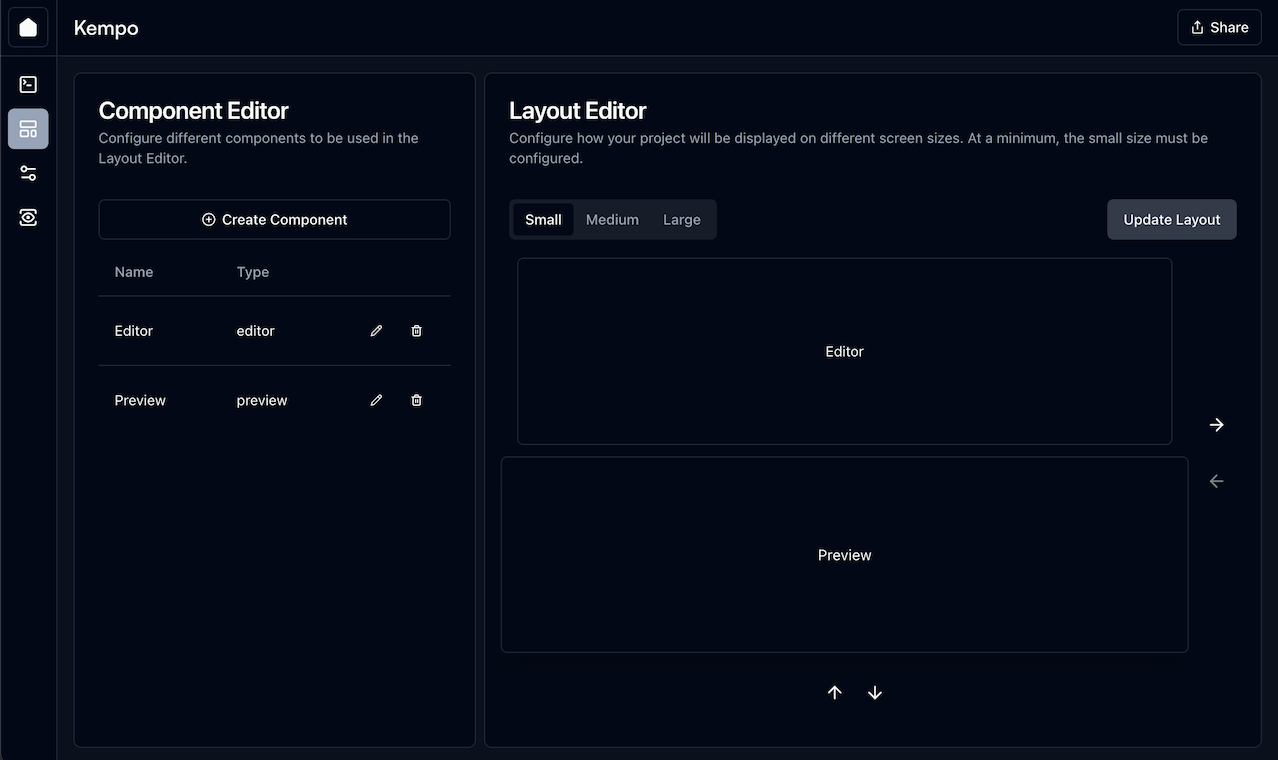Click the left arrow in layout editor
Image resolution: width=1278 pixels, height=760 pixels.
[x=1216, y=481]
